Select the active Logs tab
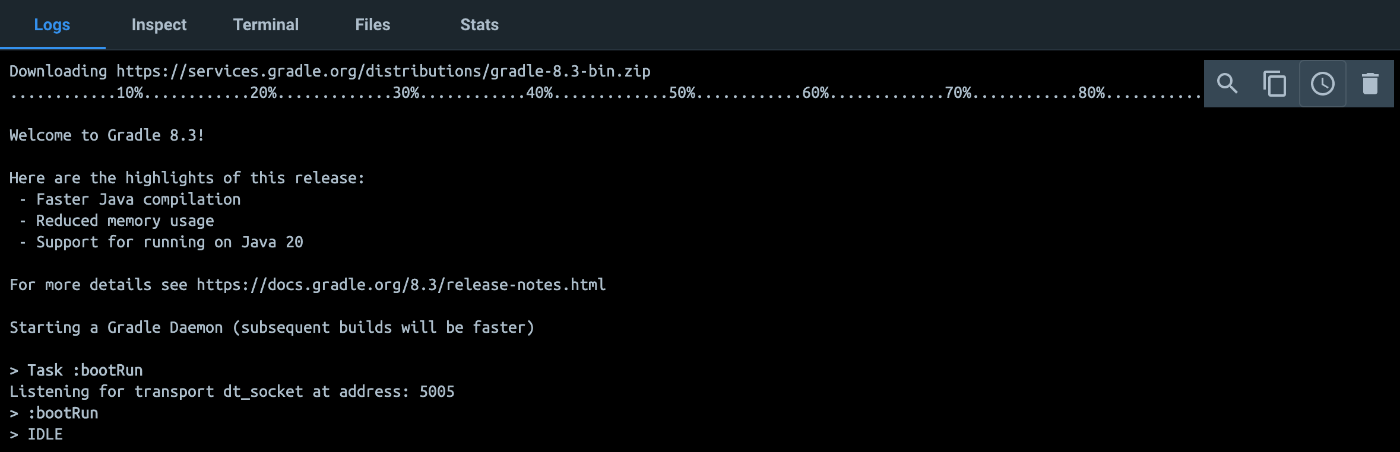 point(52,24)
